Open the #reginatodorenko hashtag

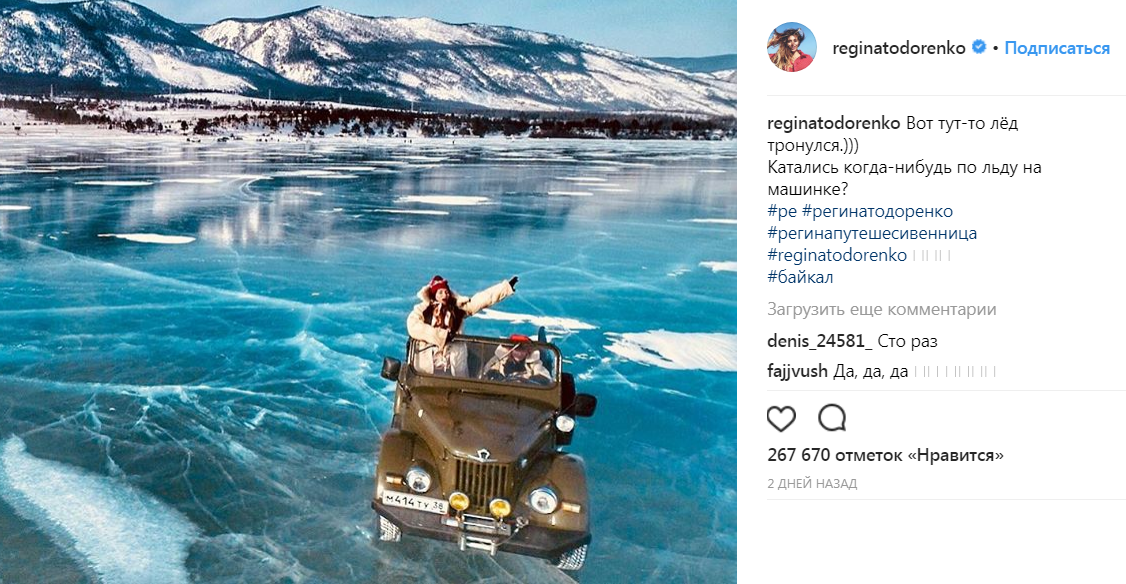pos(837,255)
